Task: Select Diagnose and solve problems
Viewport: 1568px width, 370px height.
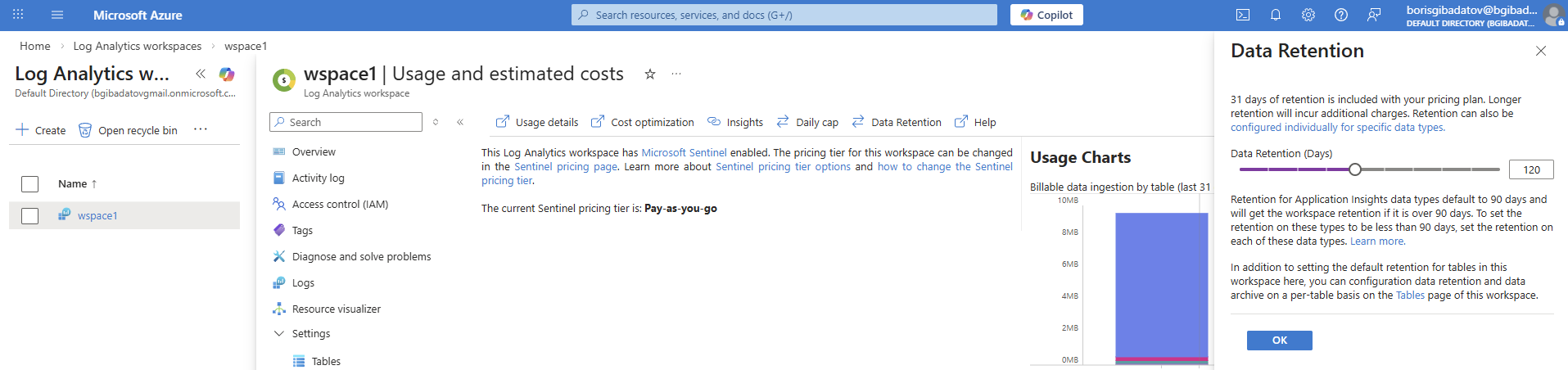Action: click(x=361, y=257)
